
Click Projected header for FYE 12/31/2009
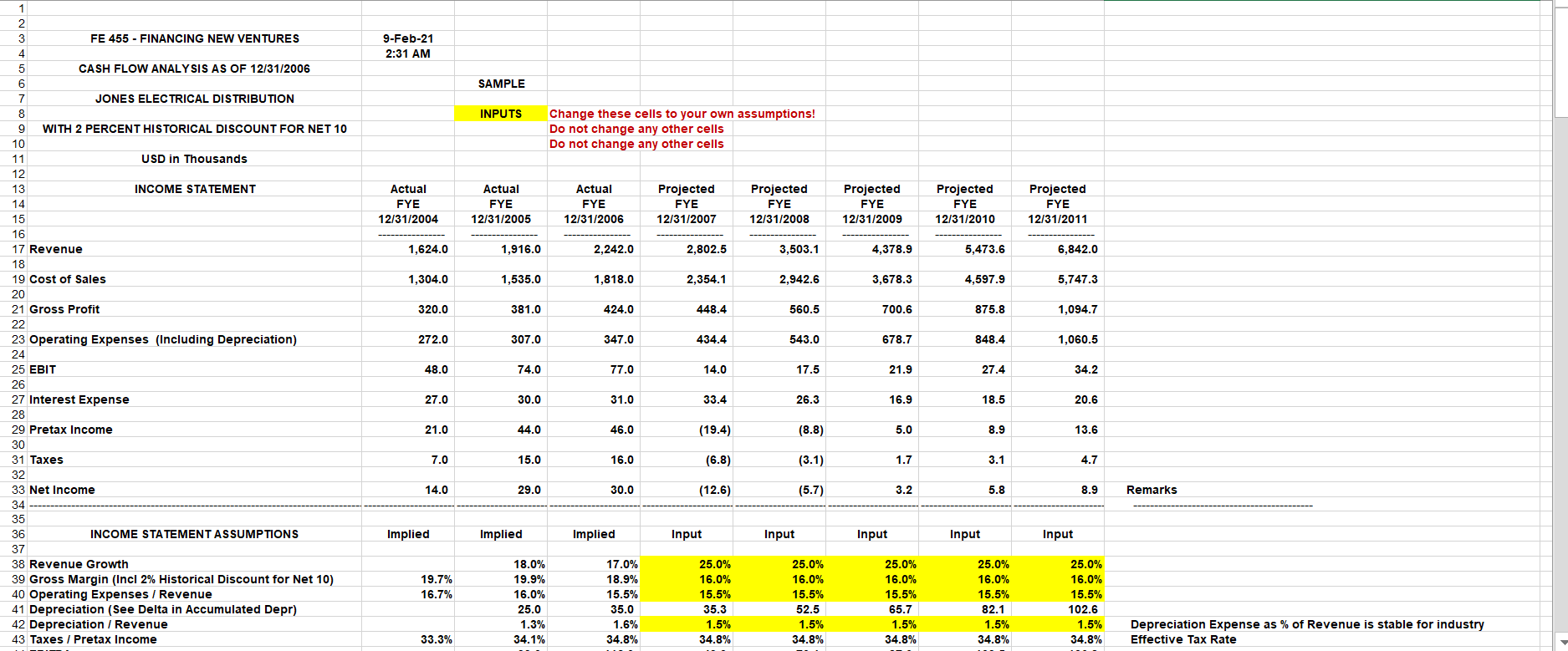point(872,189)
